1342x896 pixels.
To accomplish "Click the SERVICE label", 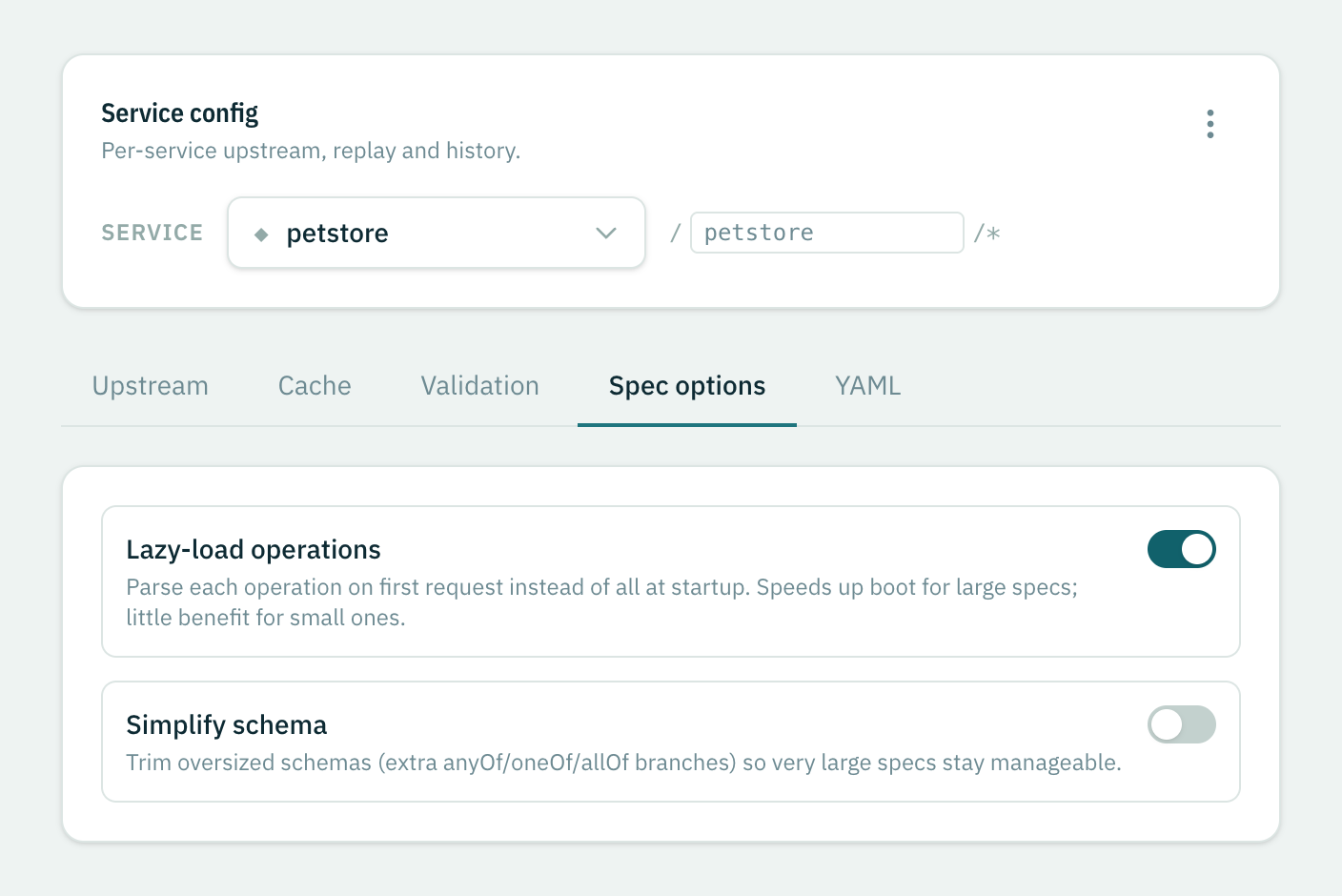I will [152, 233].
